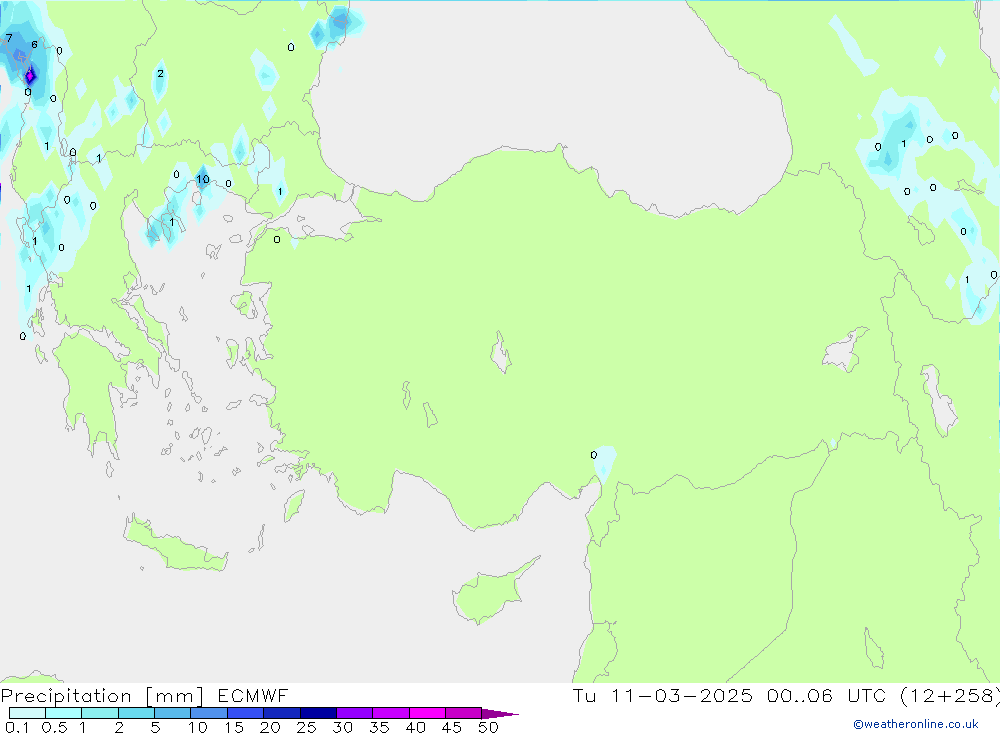This screenshot has height=733, width=1000.
Task: Click the '40' legend tick label
Action: click(415, 727)
